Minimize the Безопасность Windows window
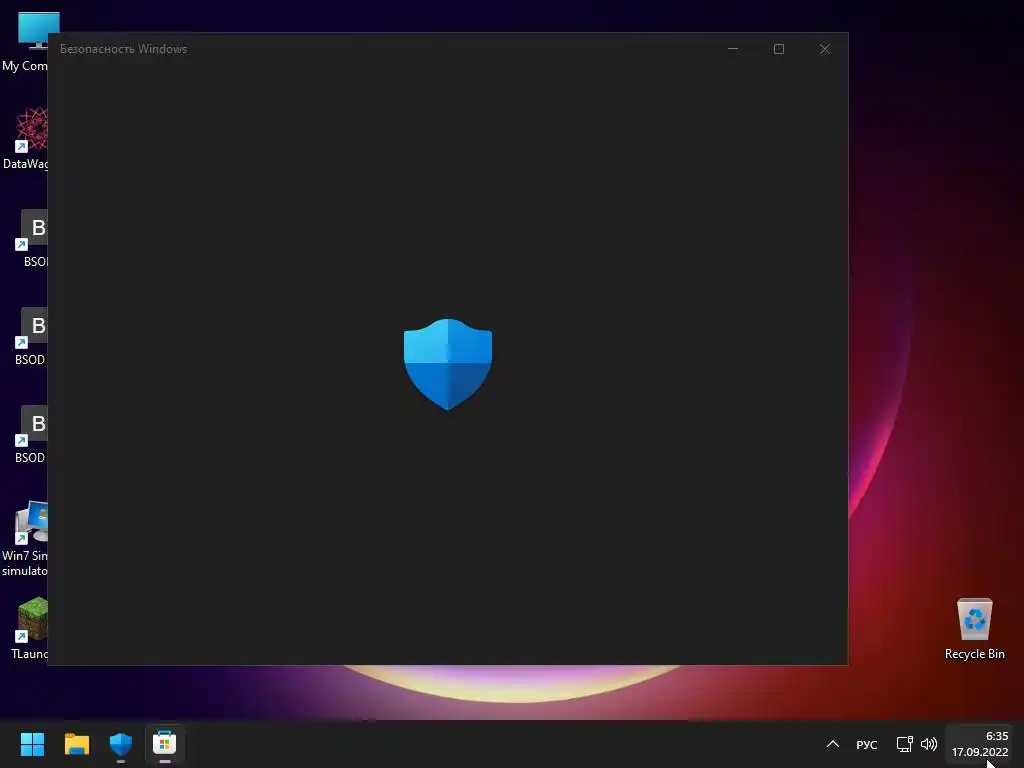Screen dimensions: 1024x768 pyautogui.click(x=733, y=49)
